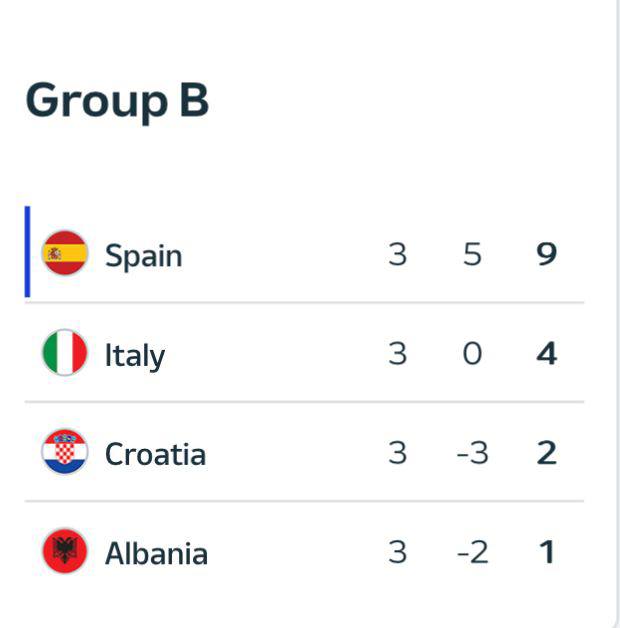Open the Italy team link
Image resolution: width=620 pixels, height=628 pixels.
(134, 355)
